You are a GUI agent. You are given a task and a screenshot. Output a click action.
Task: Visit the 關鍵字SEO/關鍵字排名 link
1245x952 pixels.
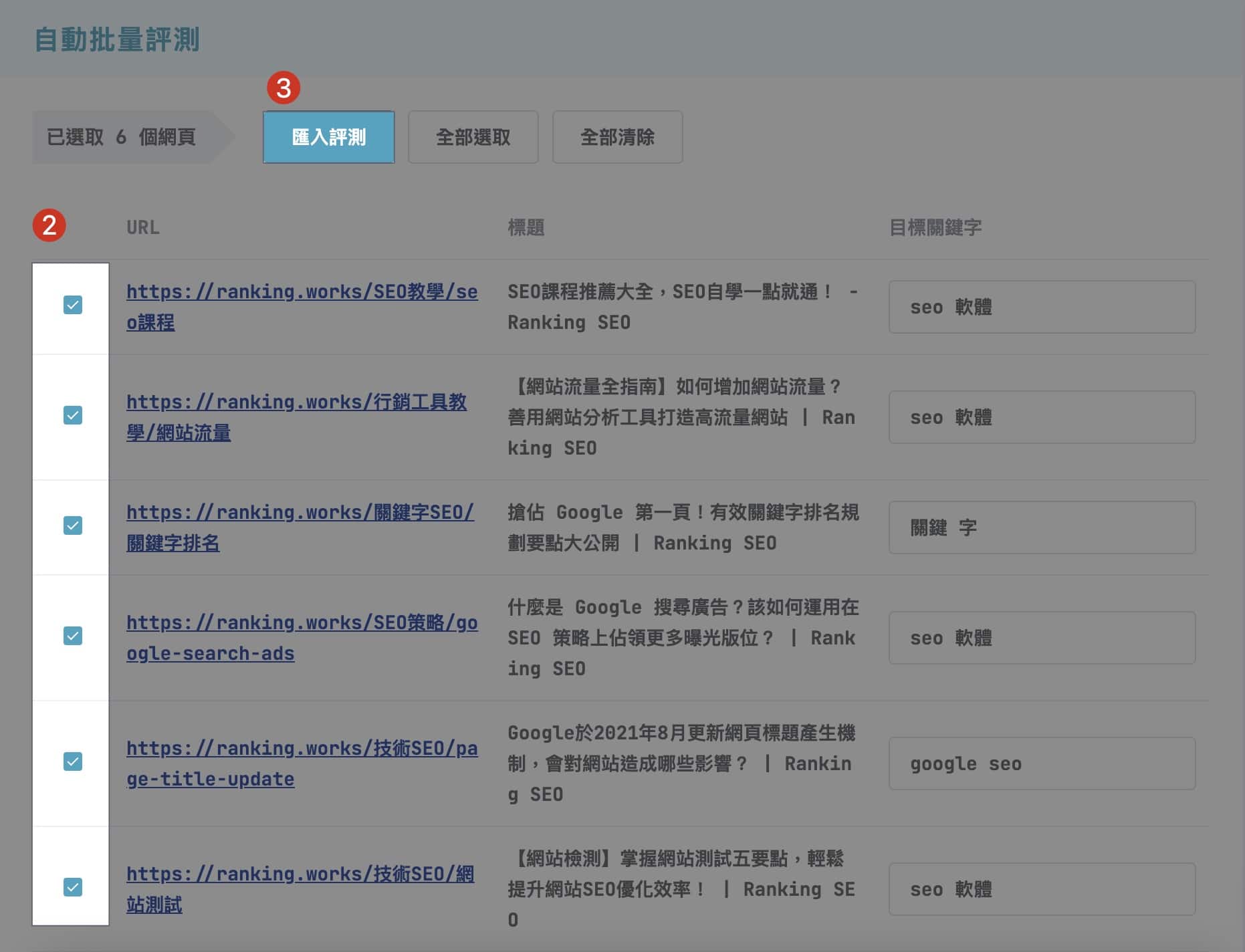[x=300, y=513]
